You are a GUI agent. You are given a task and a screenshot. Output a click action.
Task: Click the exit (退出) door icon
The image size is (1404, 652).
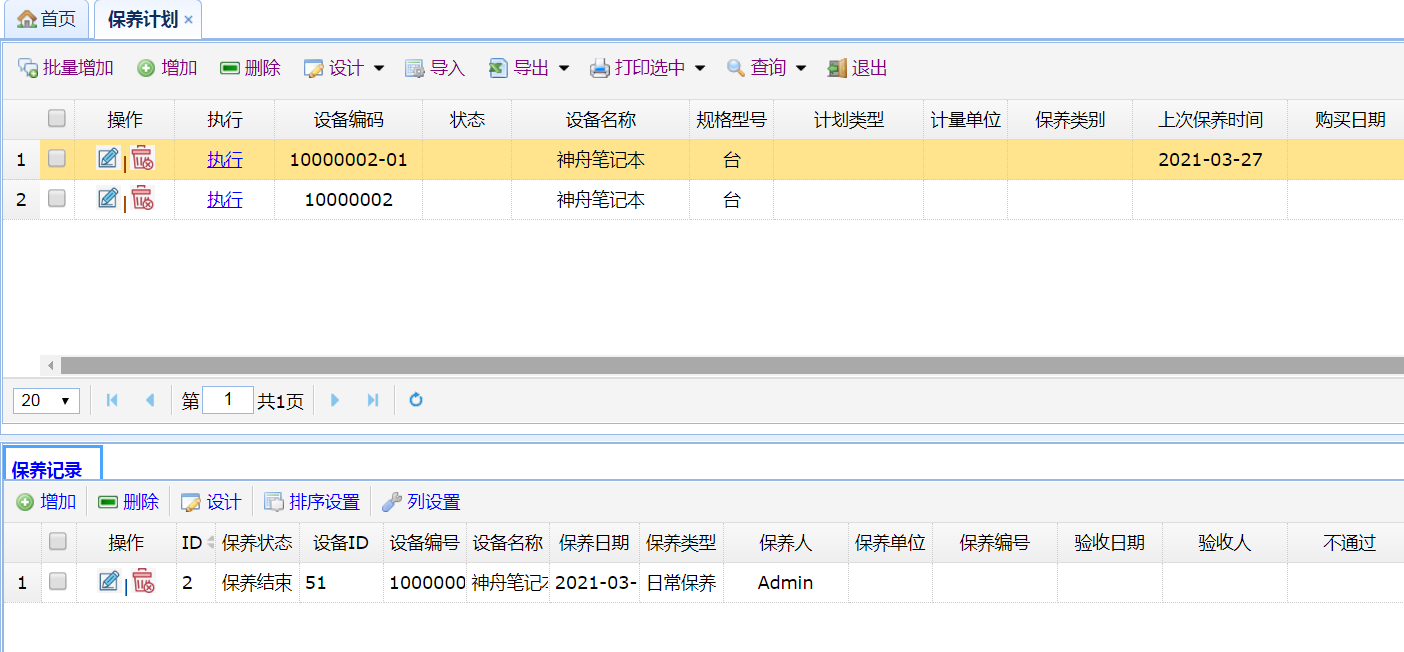[x=837, y=68]
